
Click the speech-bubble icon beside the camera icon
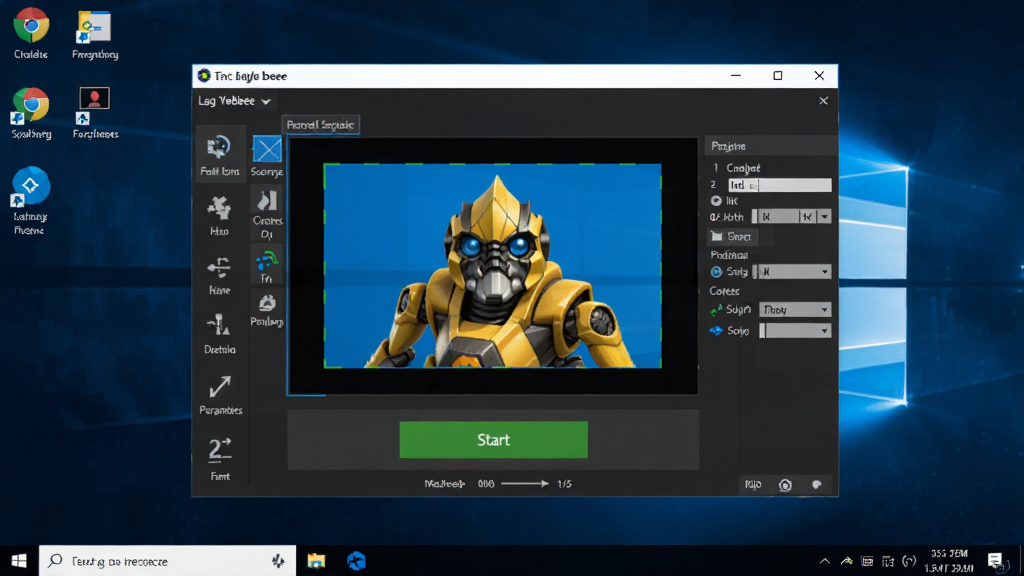[816, 485]
